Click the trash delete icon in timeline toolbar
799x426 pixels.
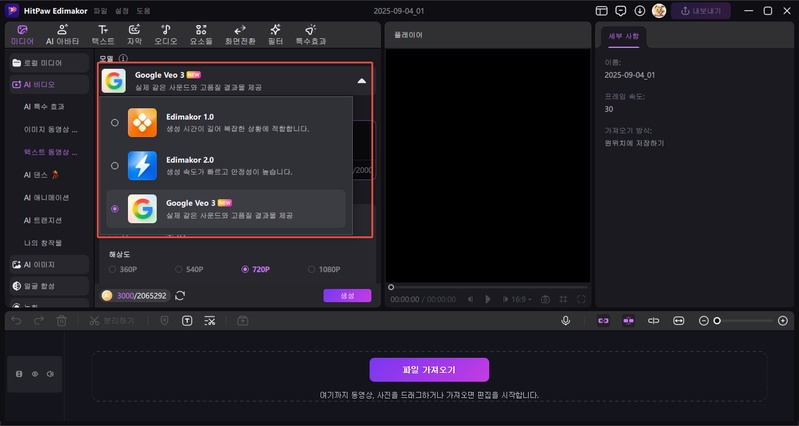pos(61,321)
